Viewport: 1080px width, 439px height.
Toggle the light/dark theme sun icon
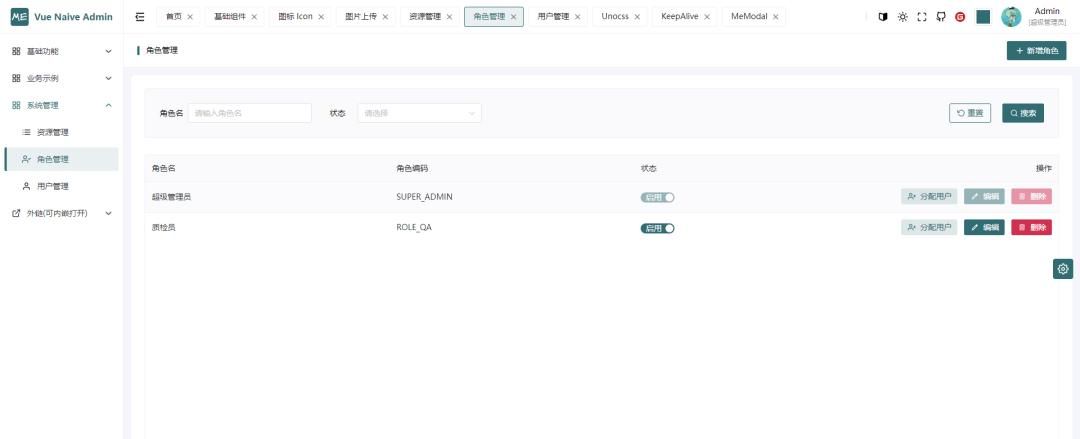902,17
